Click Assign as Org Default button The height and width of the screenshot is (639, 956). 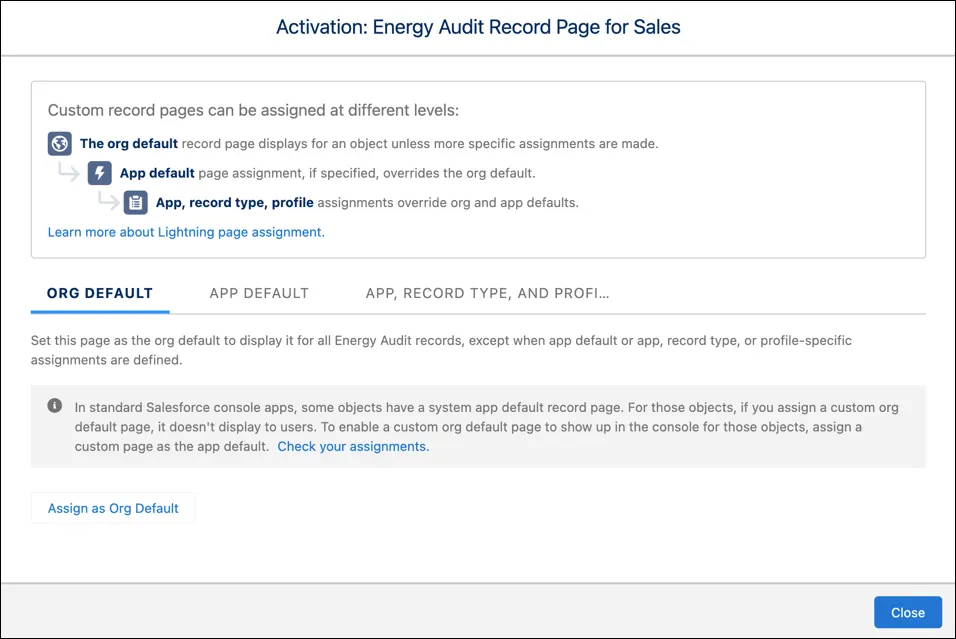pos(113,509)
